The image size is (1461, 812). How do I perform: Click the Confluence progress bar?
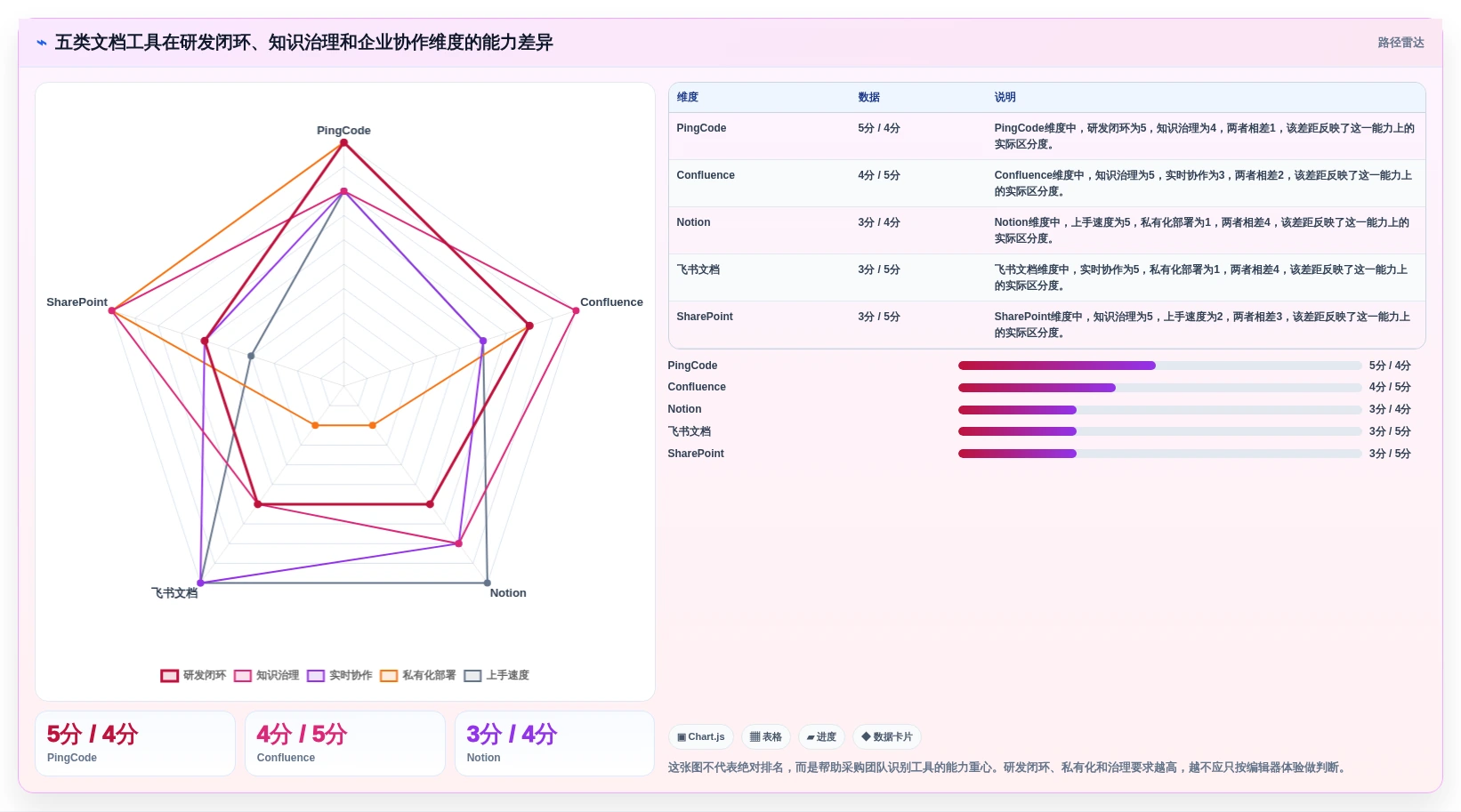tap(1159, 387)
